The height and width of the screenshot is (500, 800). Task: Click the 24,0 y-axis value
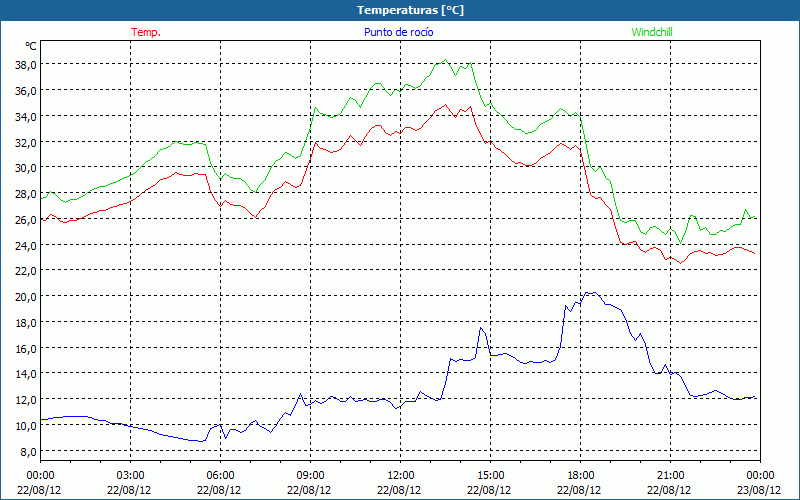coord(26,245)
